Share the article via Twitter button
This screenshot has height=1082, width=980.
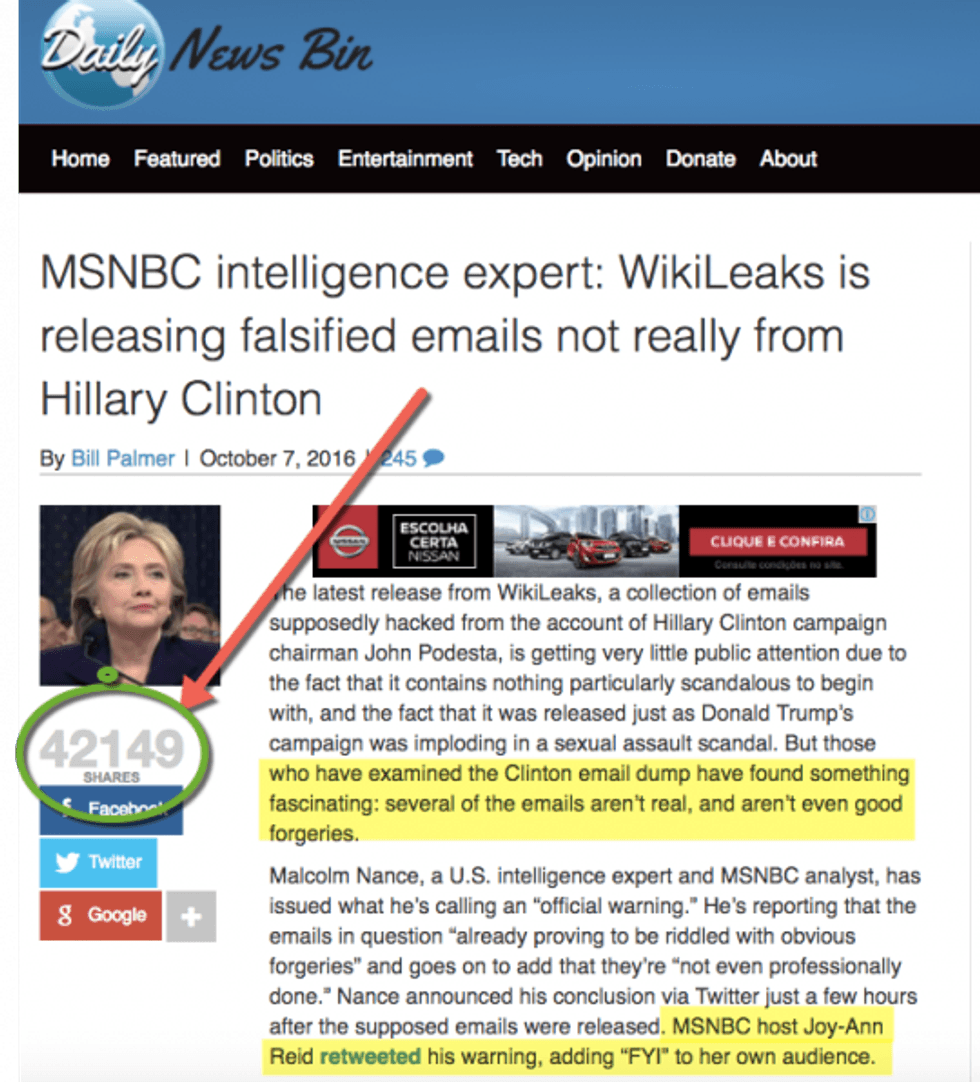click(x=98, y=863)
